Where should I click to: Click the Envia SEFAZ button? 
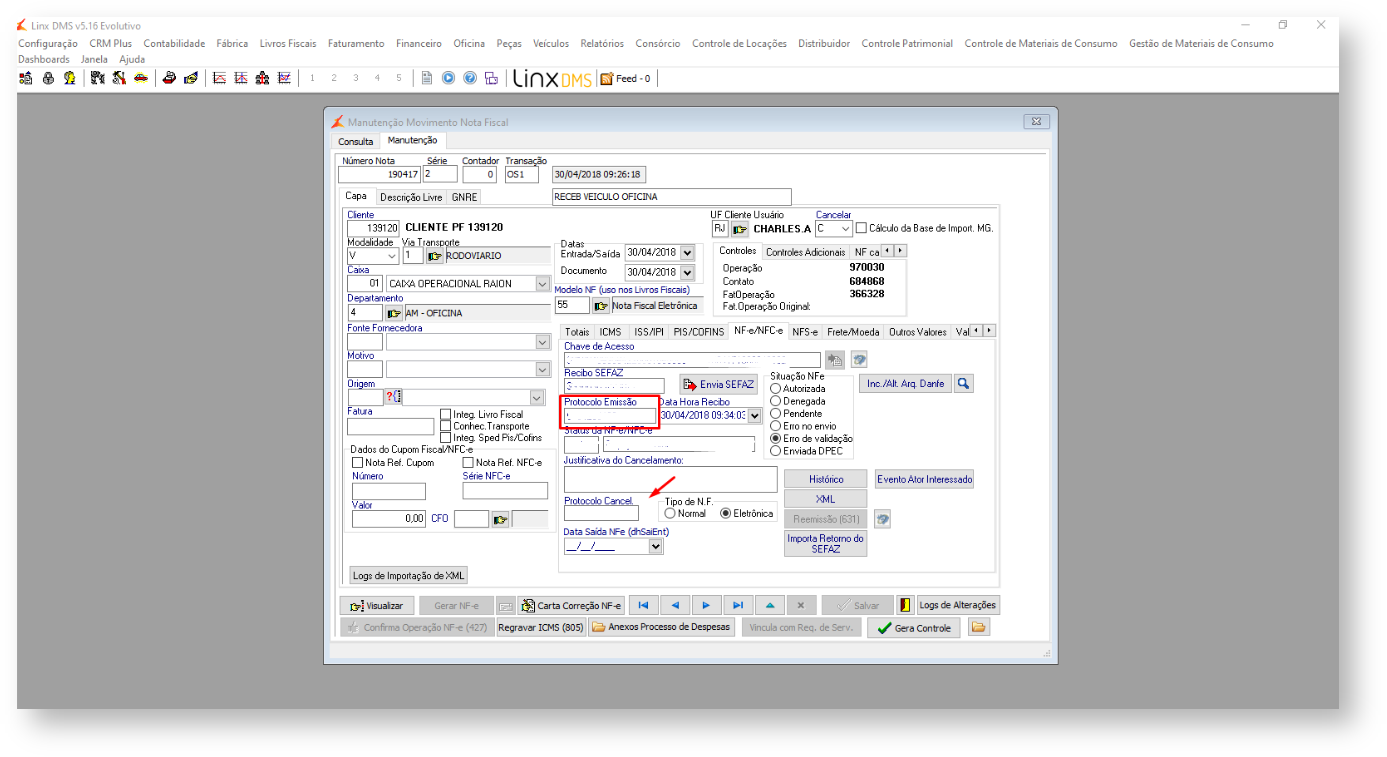pos(718,385)
